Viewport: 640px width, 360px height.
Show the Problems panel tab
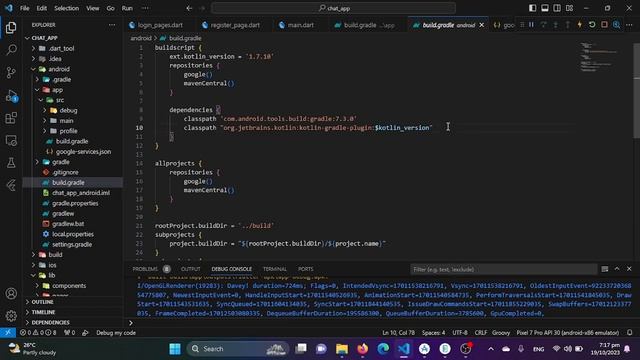click(145, 269)
